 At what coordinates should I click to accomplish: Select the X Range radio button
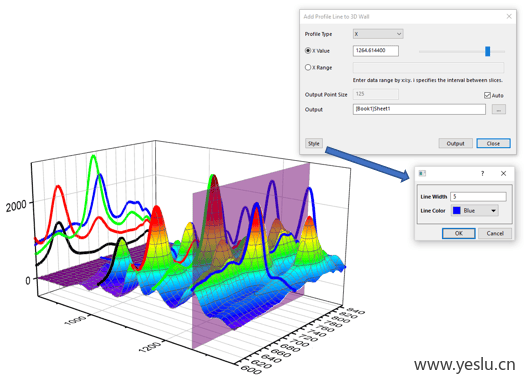(308, 68)
